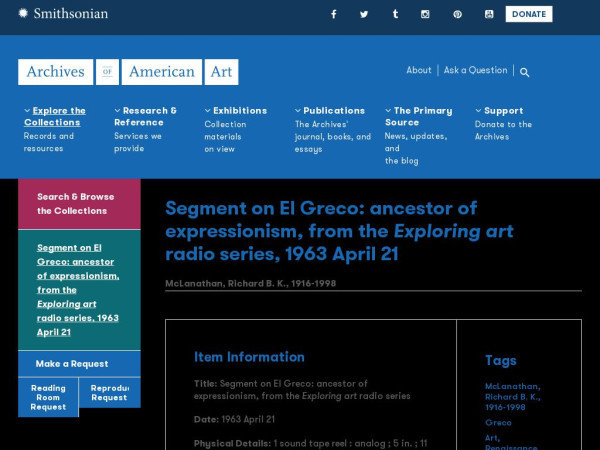
Task: Click 'Records and resources' description text
Action: point(49,142)
